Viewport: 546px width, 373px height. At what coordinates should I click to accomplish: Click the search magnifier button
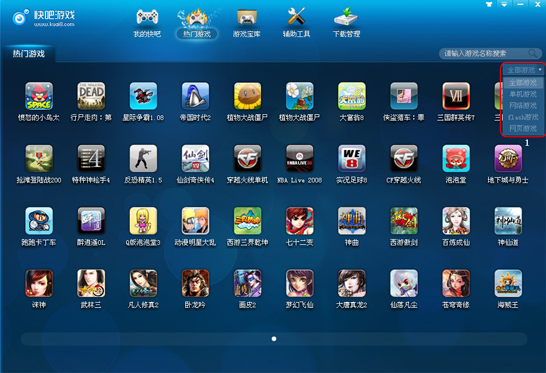[532, 53]
